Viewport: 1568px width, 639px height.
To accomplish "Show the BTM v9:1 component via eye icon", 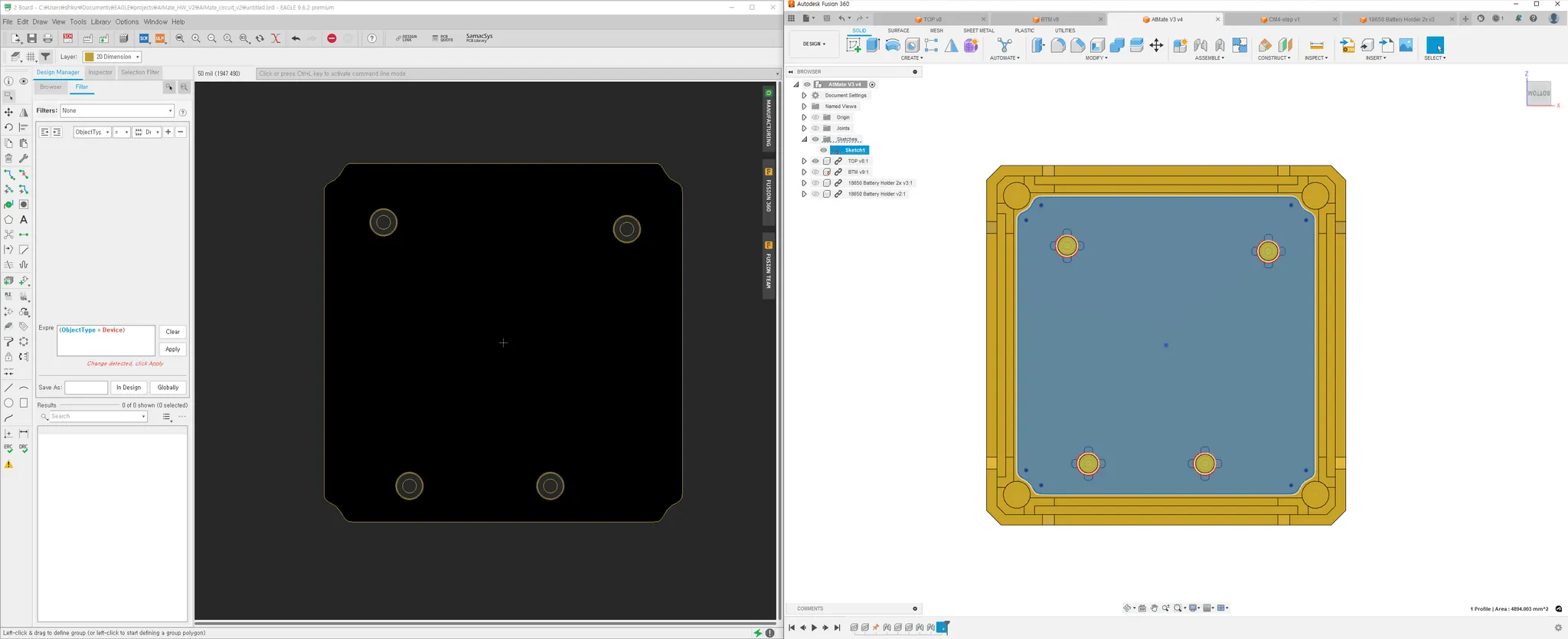I will [815, 172].
